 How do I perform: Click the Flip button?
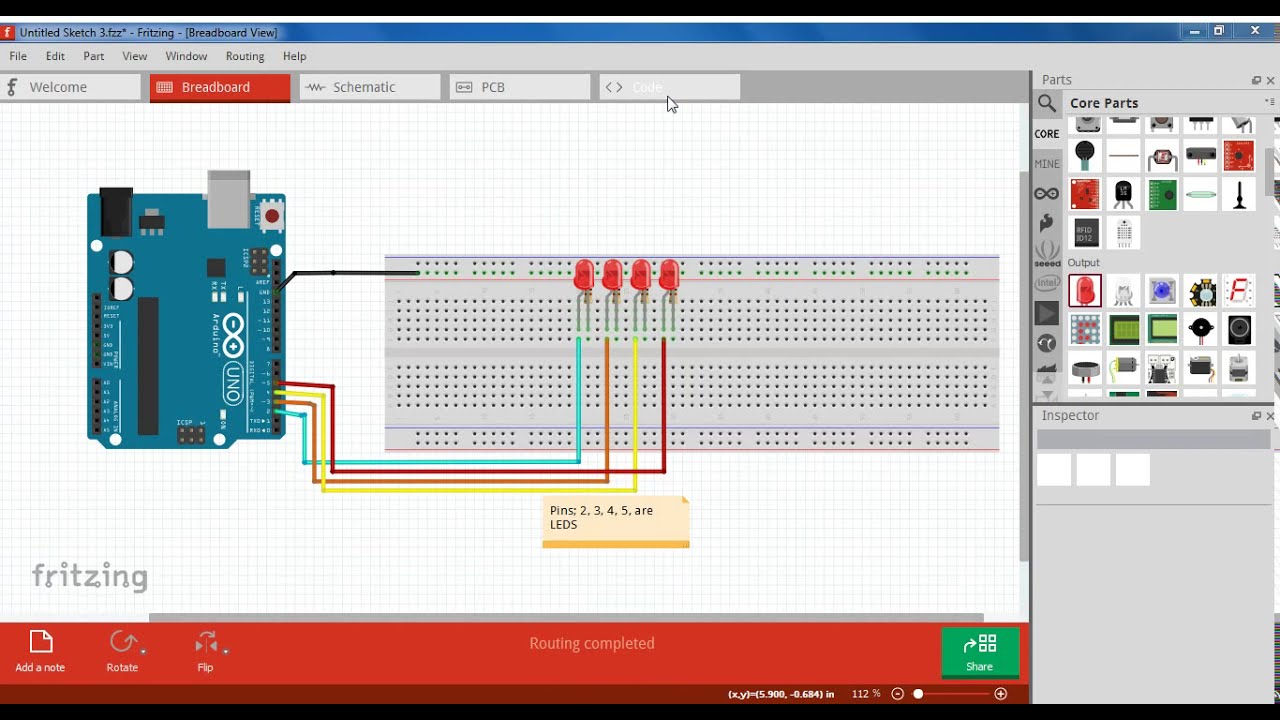pyautogui.click(x=205, y=652)
